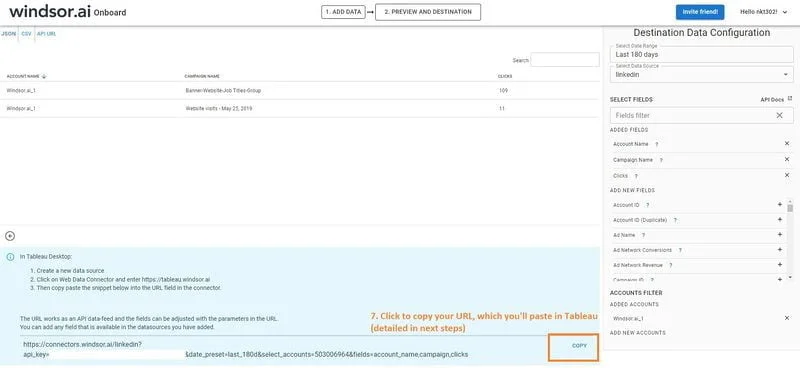
Task: Remove the Account Name added field
Action: tap(787, 144)
